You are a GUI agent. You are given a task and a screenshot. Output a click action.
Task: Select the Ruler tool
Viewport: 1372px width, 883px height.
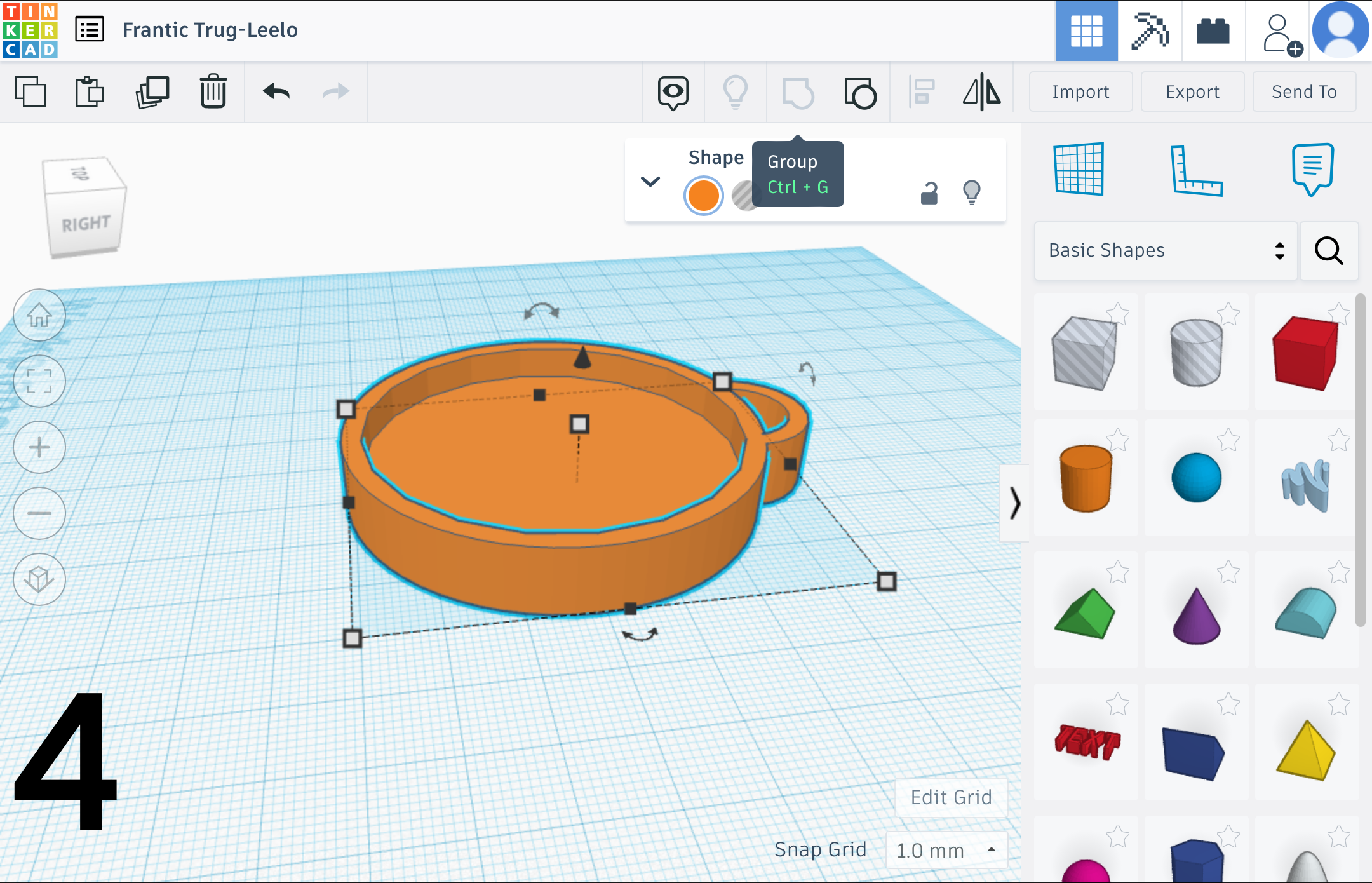pyautogui.click(x=1196, y=170)
